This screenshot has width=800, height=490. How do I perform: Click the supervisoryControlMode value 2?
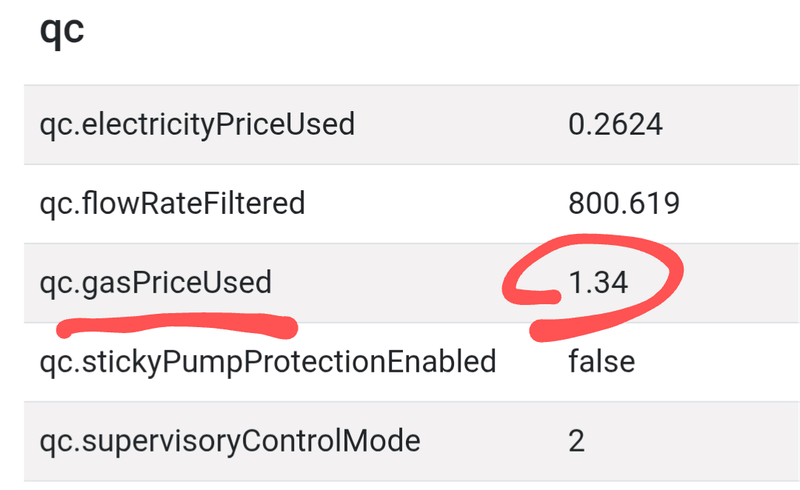point(576,440)
